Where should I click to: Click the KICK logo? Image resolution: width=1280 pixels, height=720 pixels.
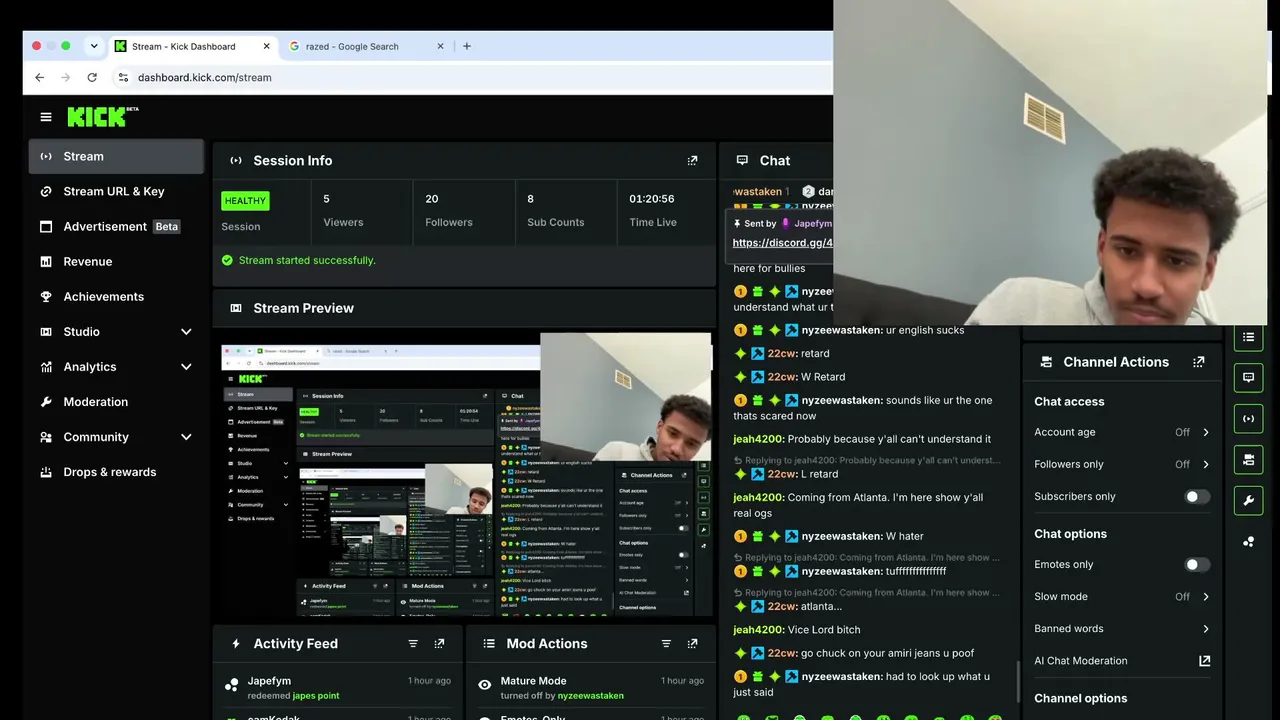[97, 117]
